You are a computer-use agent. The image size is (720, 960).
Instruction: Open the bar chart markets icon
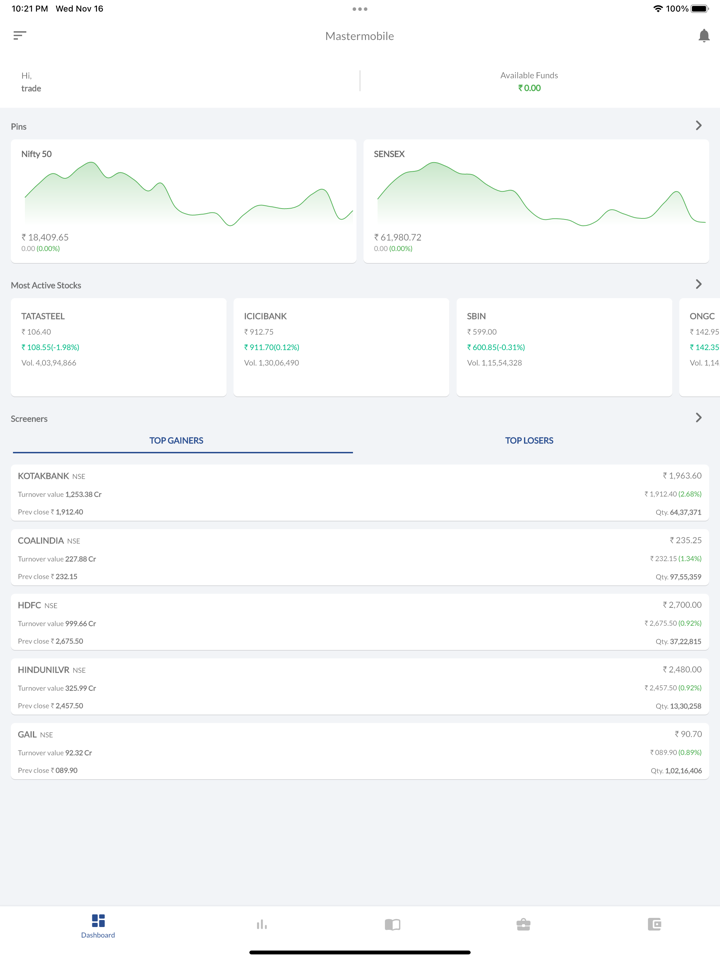point(262,925)
